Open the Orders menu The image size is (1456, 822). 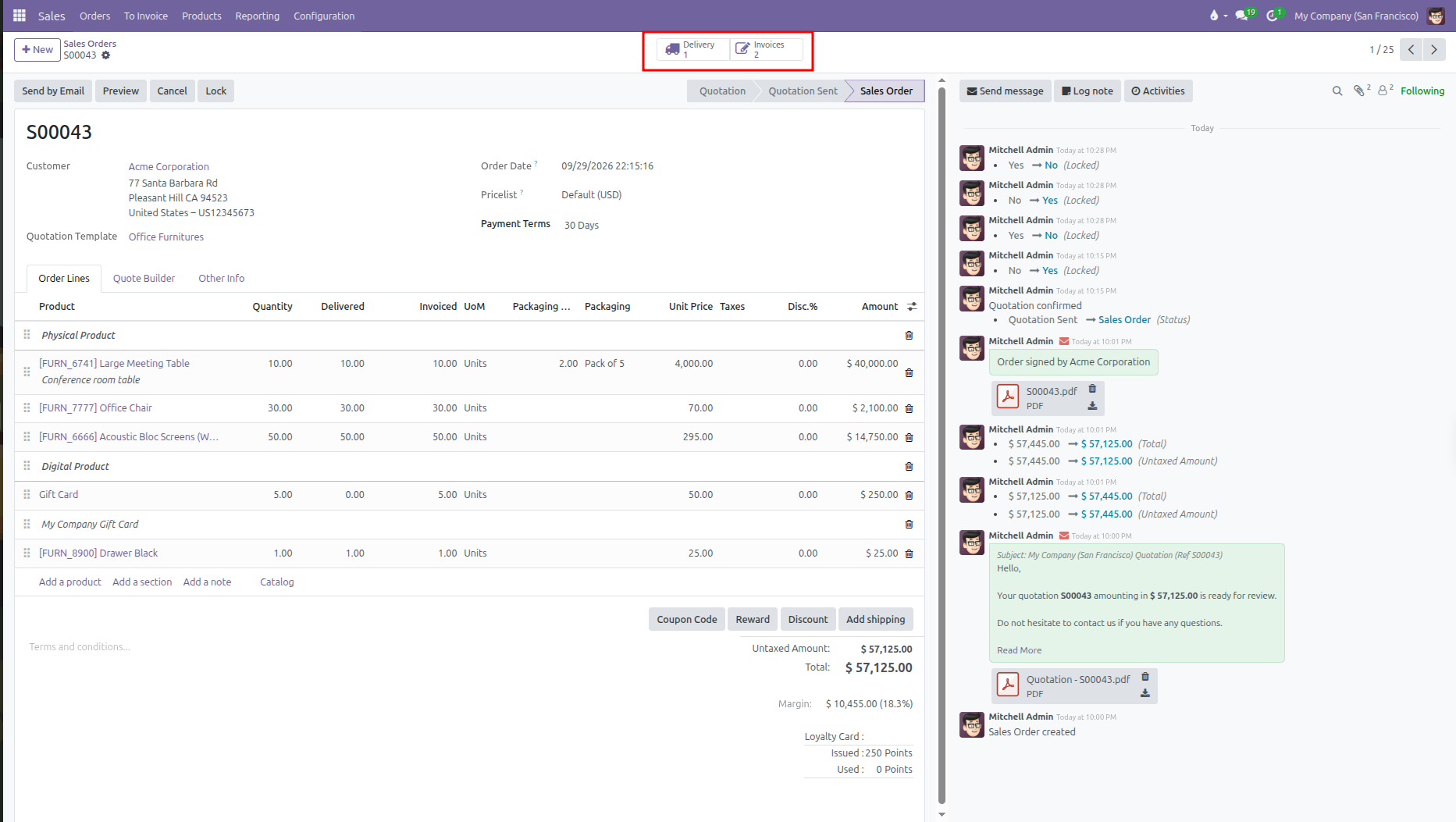[94, 16]
